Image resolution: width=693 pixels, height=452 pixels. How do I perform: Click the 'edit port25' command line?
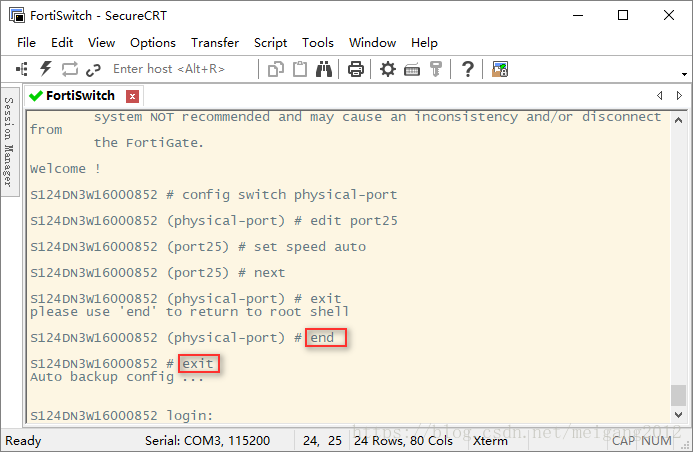pos(213,220)
